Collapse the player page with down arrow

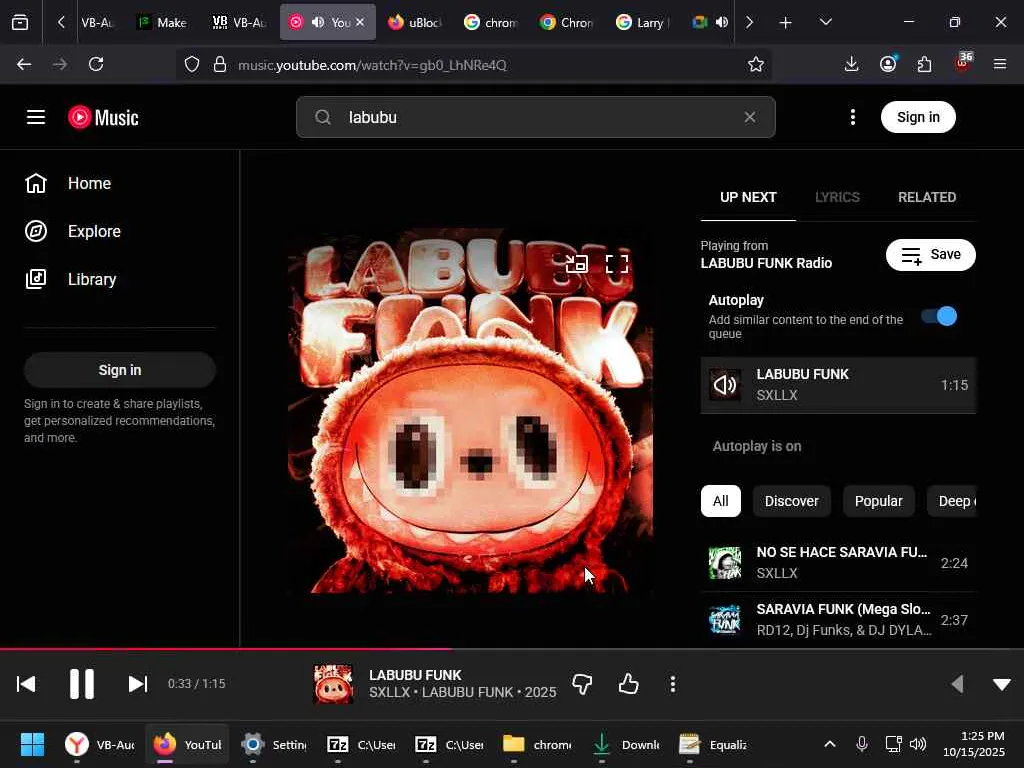1002,684
